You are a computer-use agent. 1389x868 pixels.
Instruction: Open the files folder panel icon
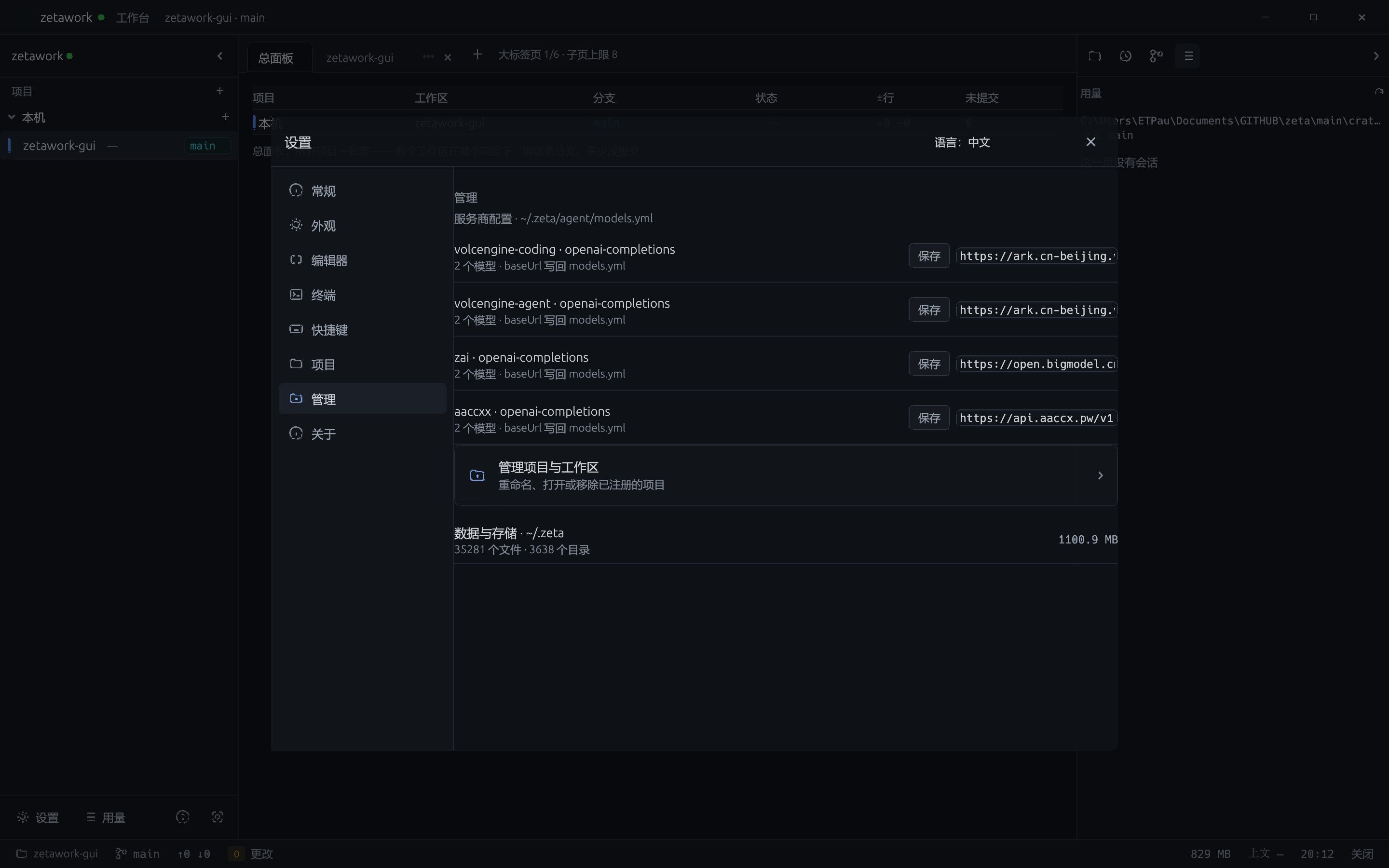(x=1094, y=55)
